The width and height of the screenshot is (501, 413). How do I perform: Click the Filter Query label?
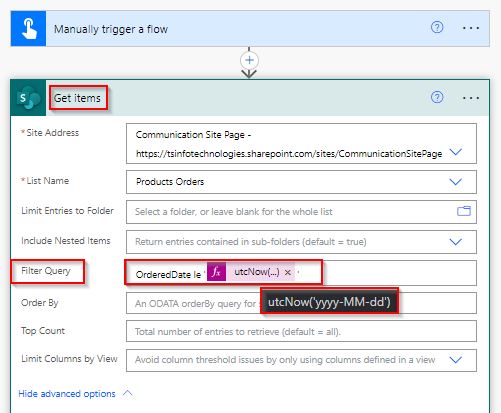click(x=46, y=271)
